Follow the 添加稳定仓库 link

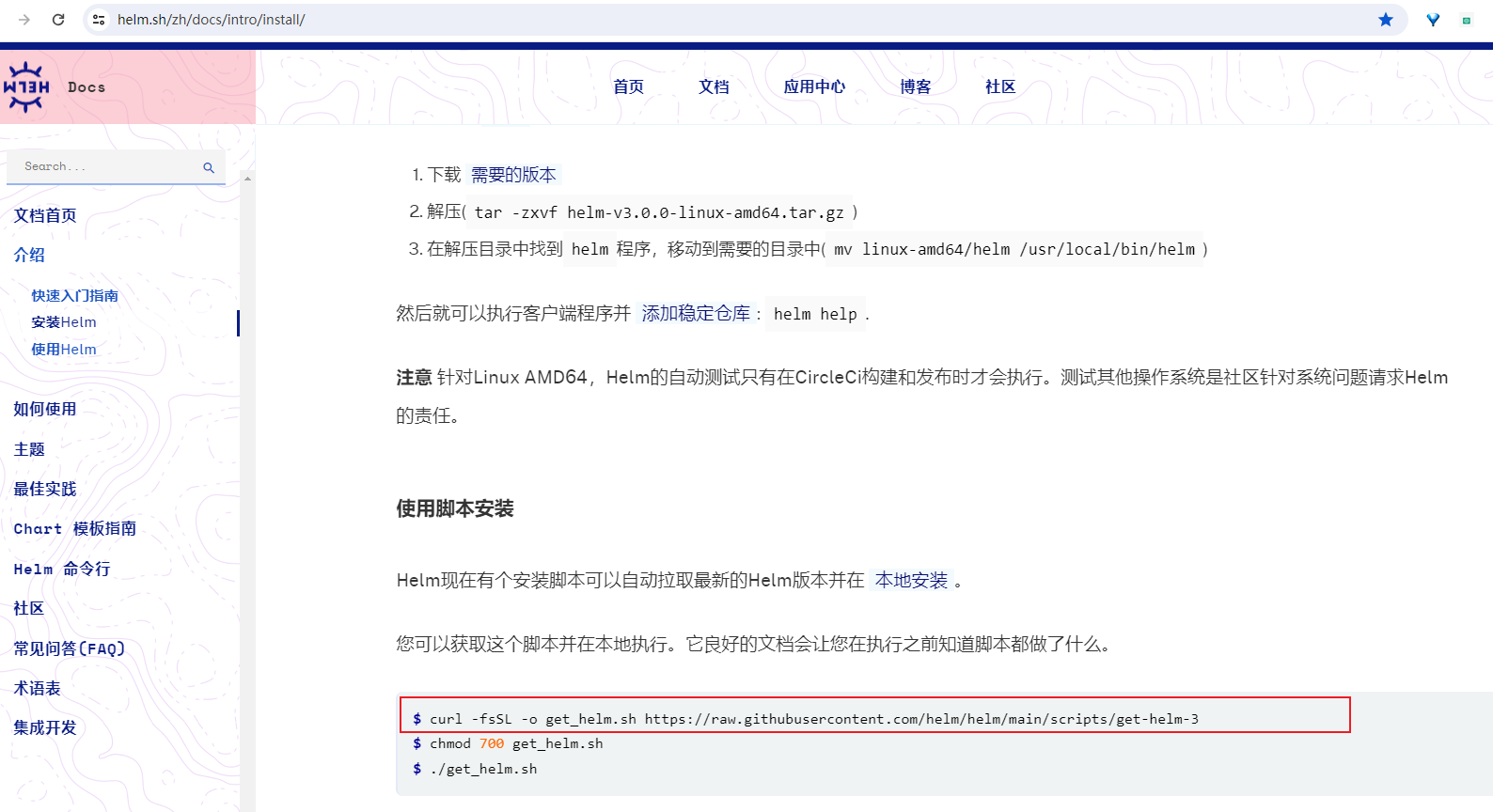[x=696, y=314]
